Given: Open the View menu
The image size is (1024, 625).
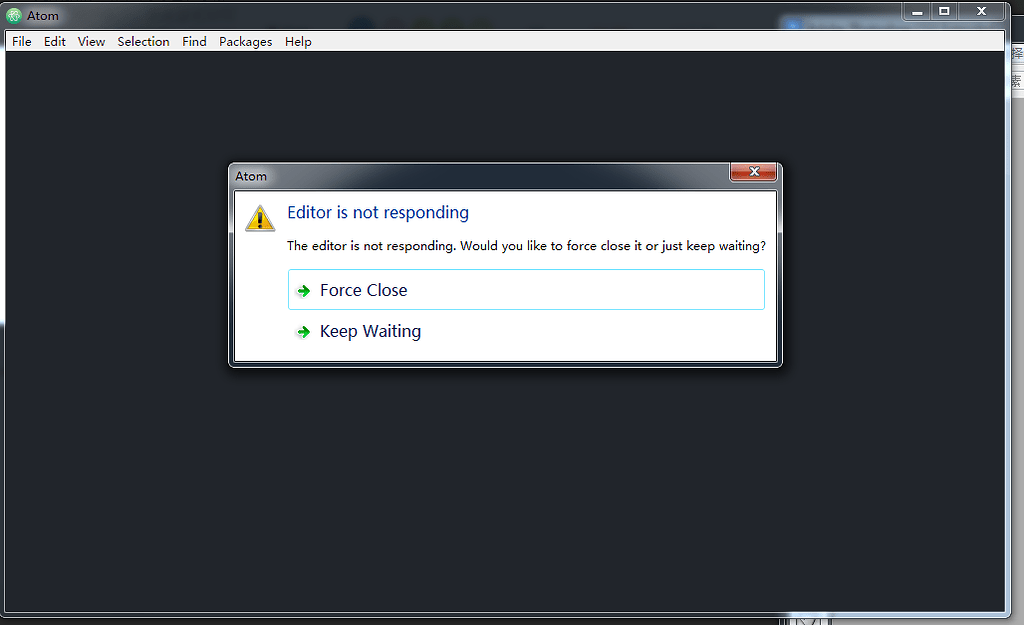Looking at the screenshot, I should (x=91, y=42).
